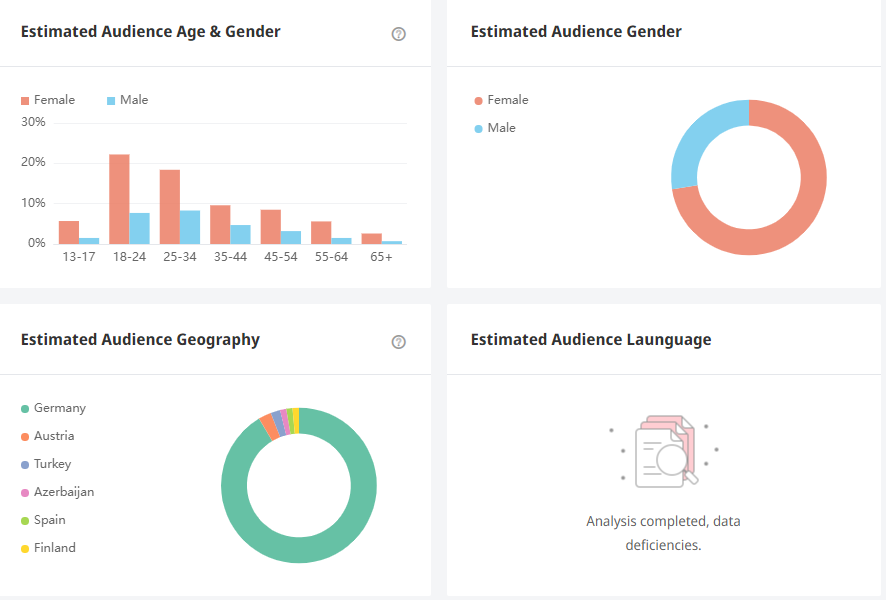Viewport: 886px width, 600px height.
Task: Select the Female bar for ages 35-44
Action: pos(220,224)
